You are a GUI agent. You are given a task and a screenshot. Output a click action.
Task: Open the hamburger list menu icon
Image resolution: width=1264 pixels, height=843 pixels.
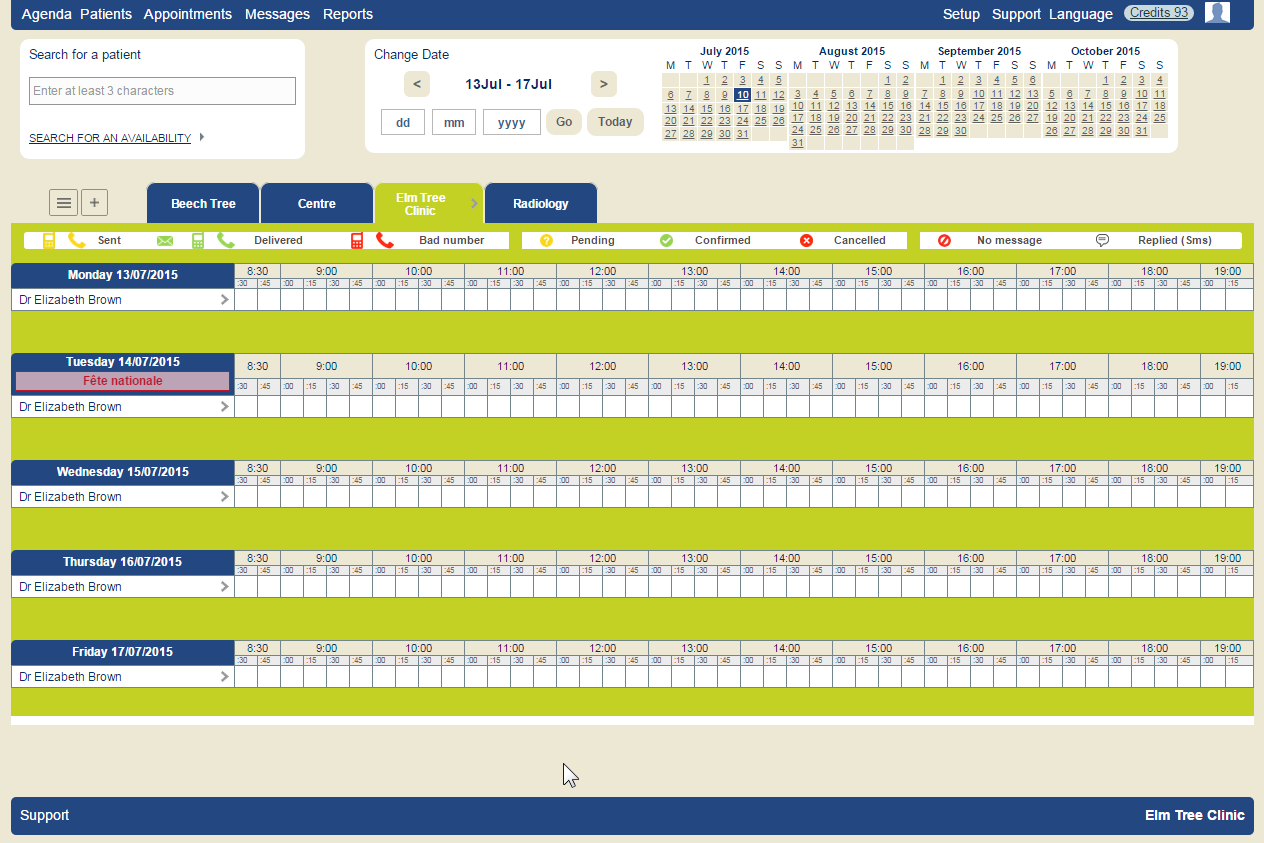pos(64,203)
